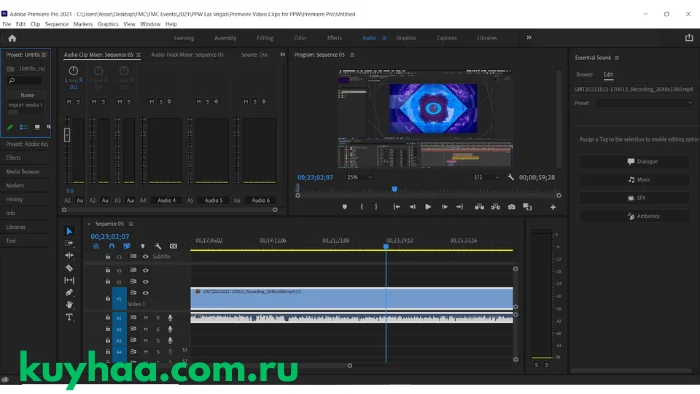The width and height of the screenshot is (700, 394).
Task: Export Frame with camera icon
Action: point(512,207)
